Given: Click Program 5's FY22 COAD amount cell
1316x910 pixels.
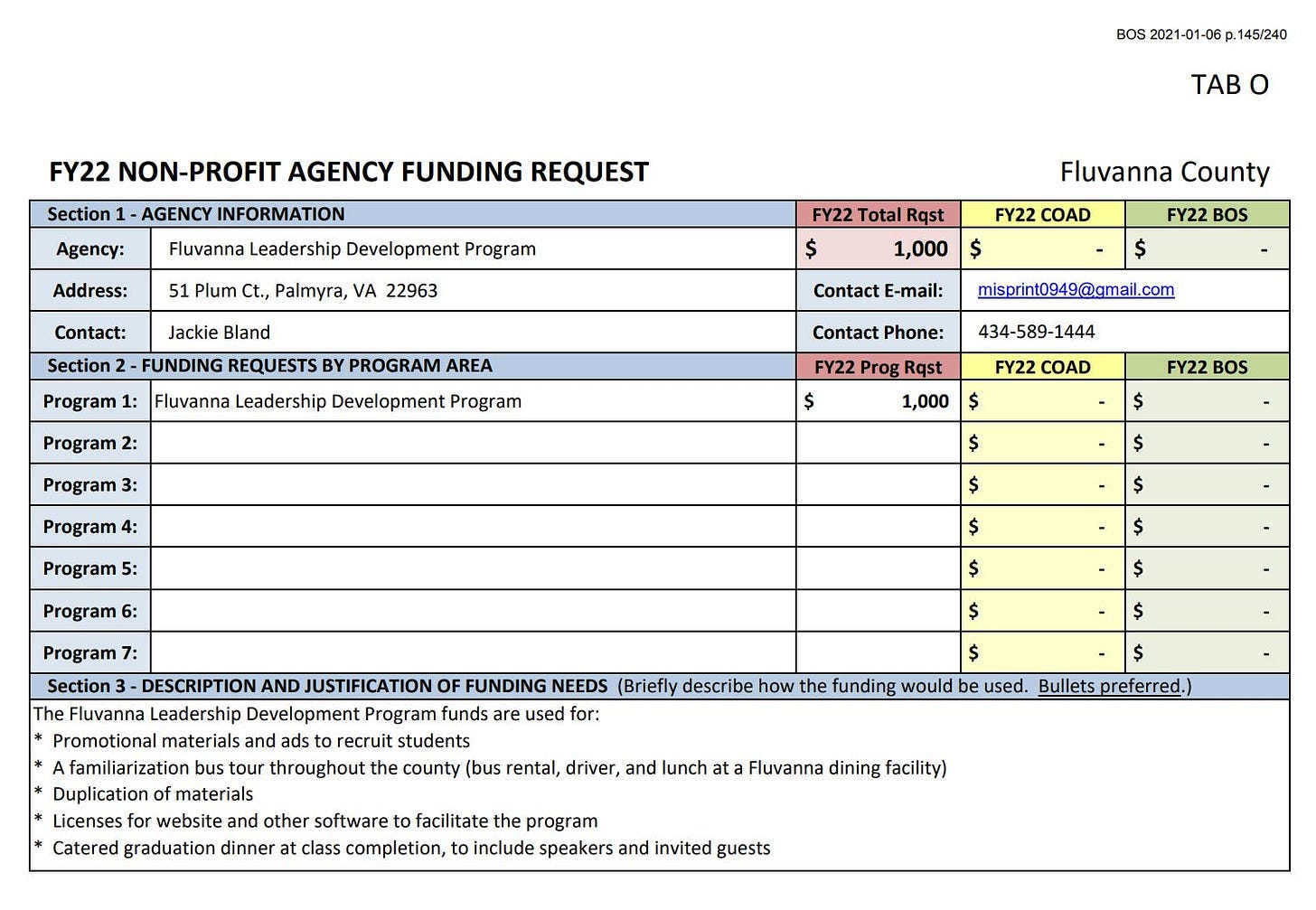Looking at the screenshot, I should 1042,568.
